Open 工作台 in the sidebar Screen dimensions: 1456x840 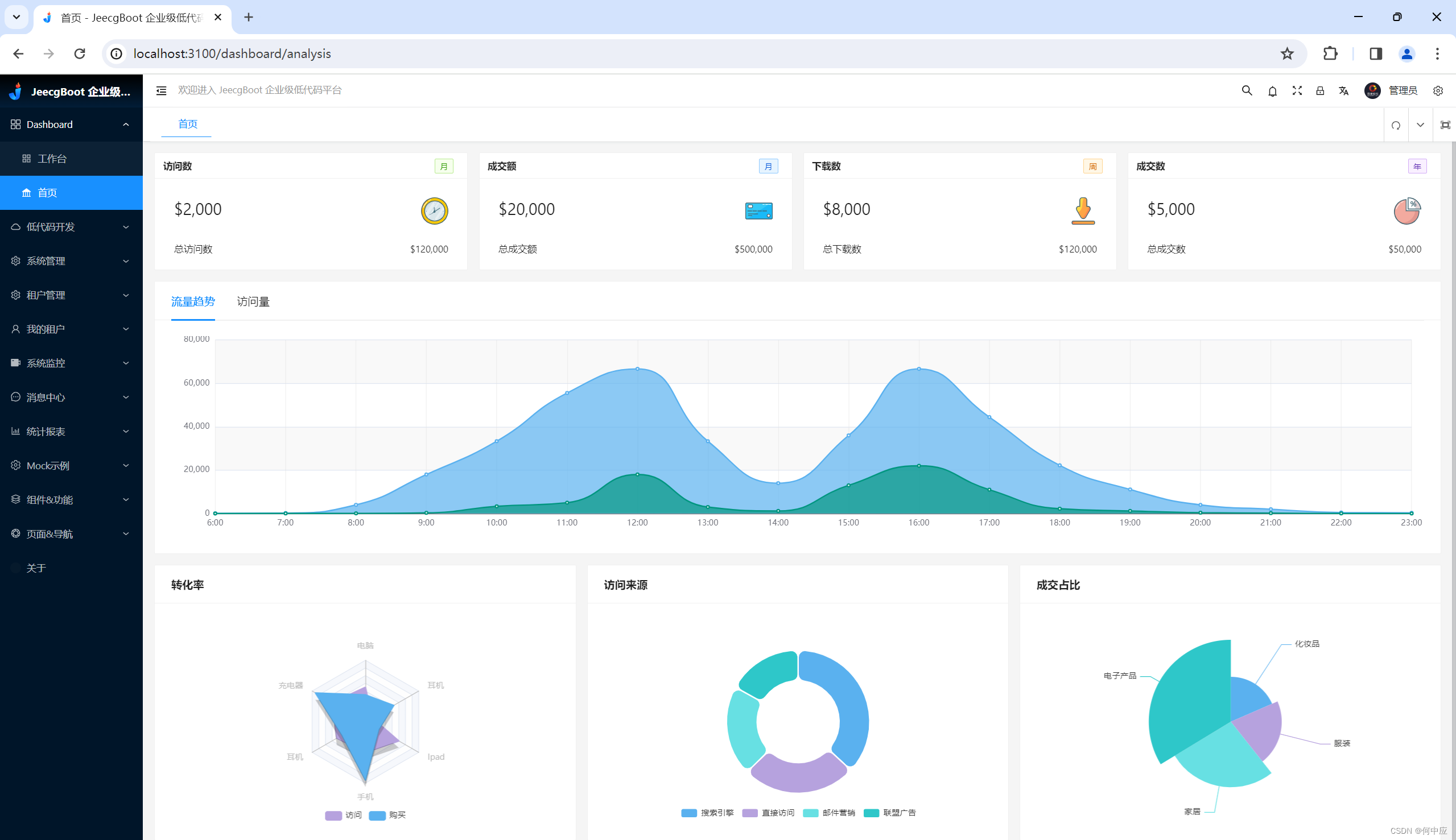tap(71, 159)
